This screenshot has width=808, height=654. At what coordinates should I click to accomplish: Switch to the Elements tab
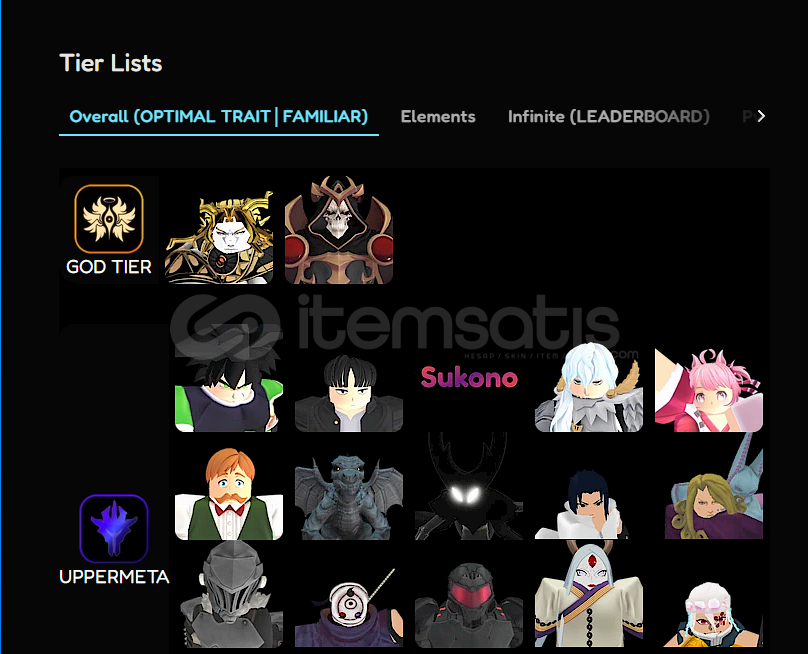(x=438, y=116)
